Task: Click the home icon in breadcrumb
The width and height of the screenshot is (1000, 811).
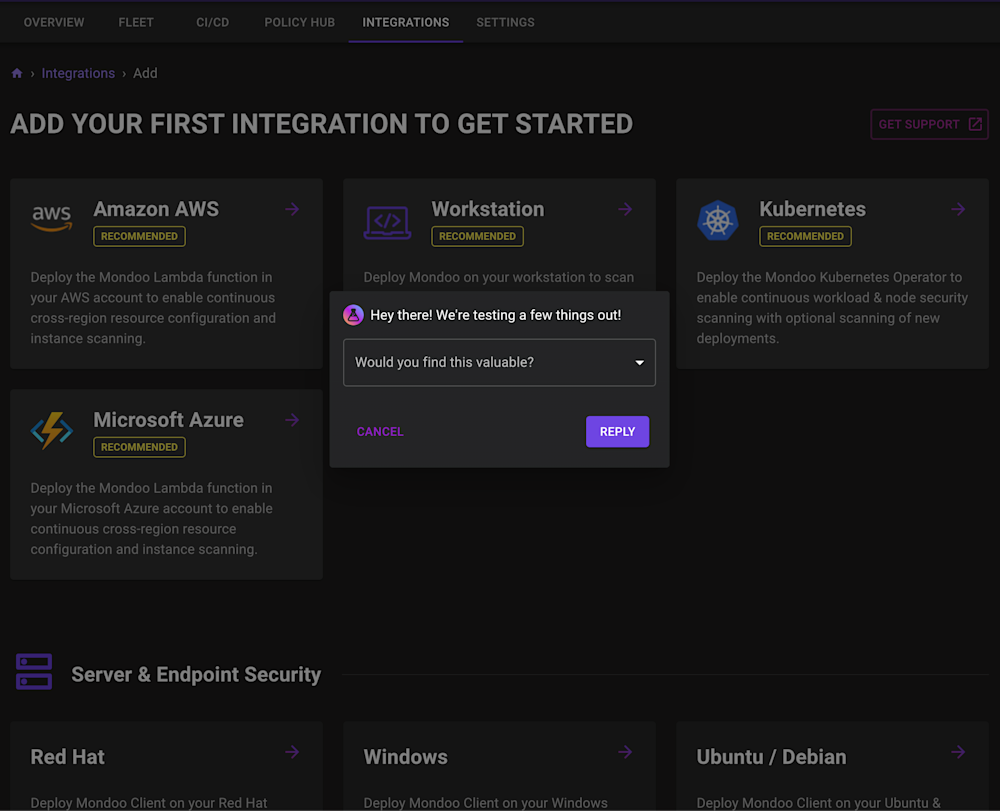Action: pos(17,73)
